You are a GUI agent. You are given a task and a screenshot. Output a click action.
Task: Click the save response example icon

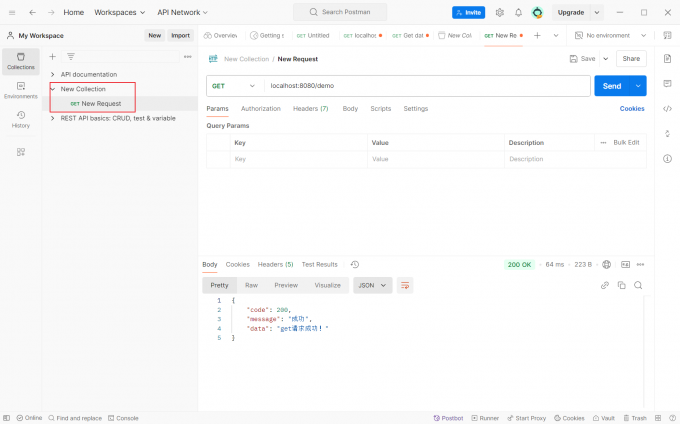[625, 264]
